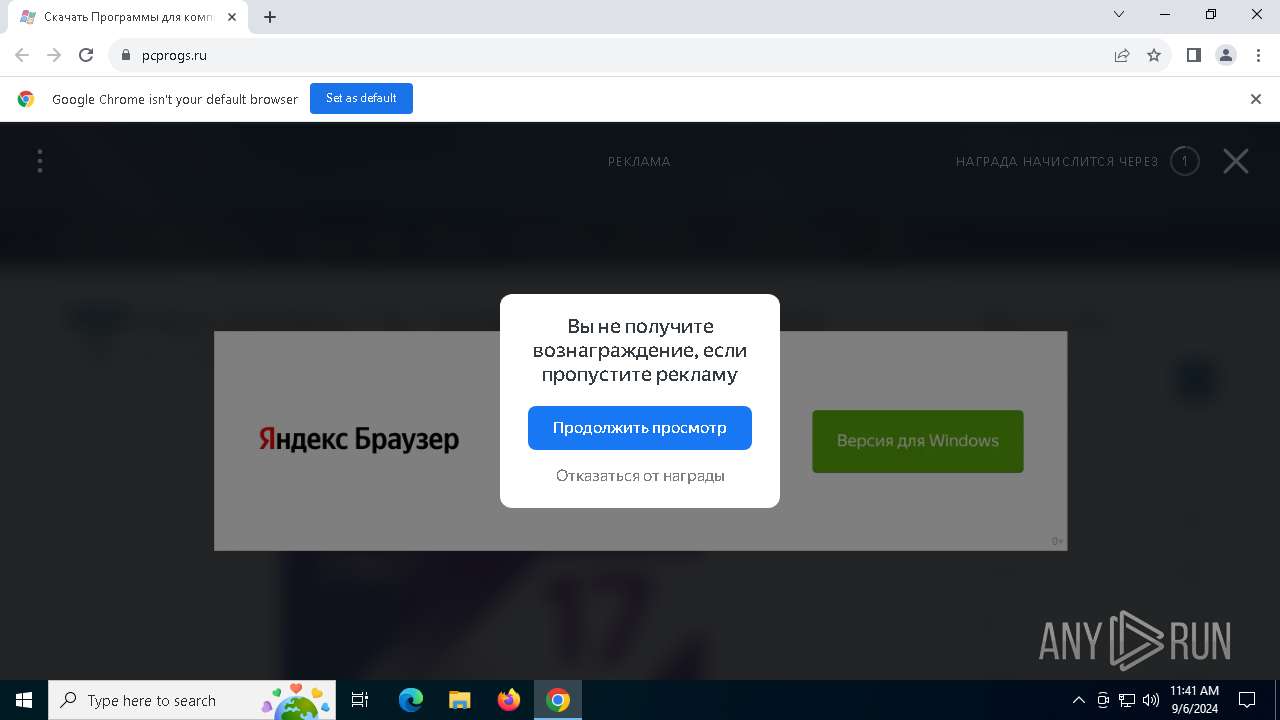Open Chrome side panel

pyautogui.click(x=1194, y=56)
